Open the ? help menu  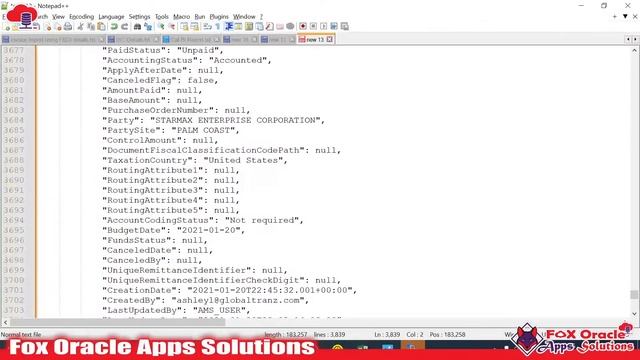pyautogui.click(x=261, y=17)
